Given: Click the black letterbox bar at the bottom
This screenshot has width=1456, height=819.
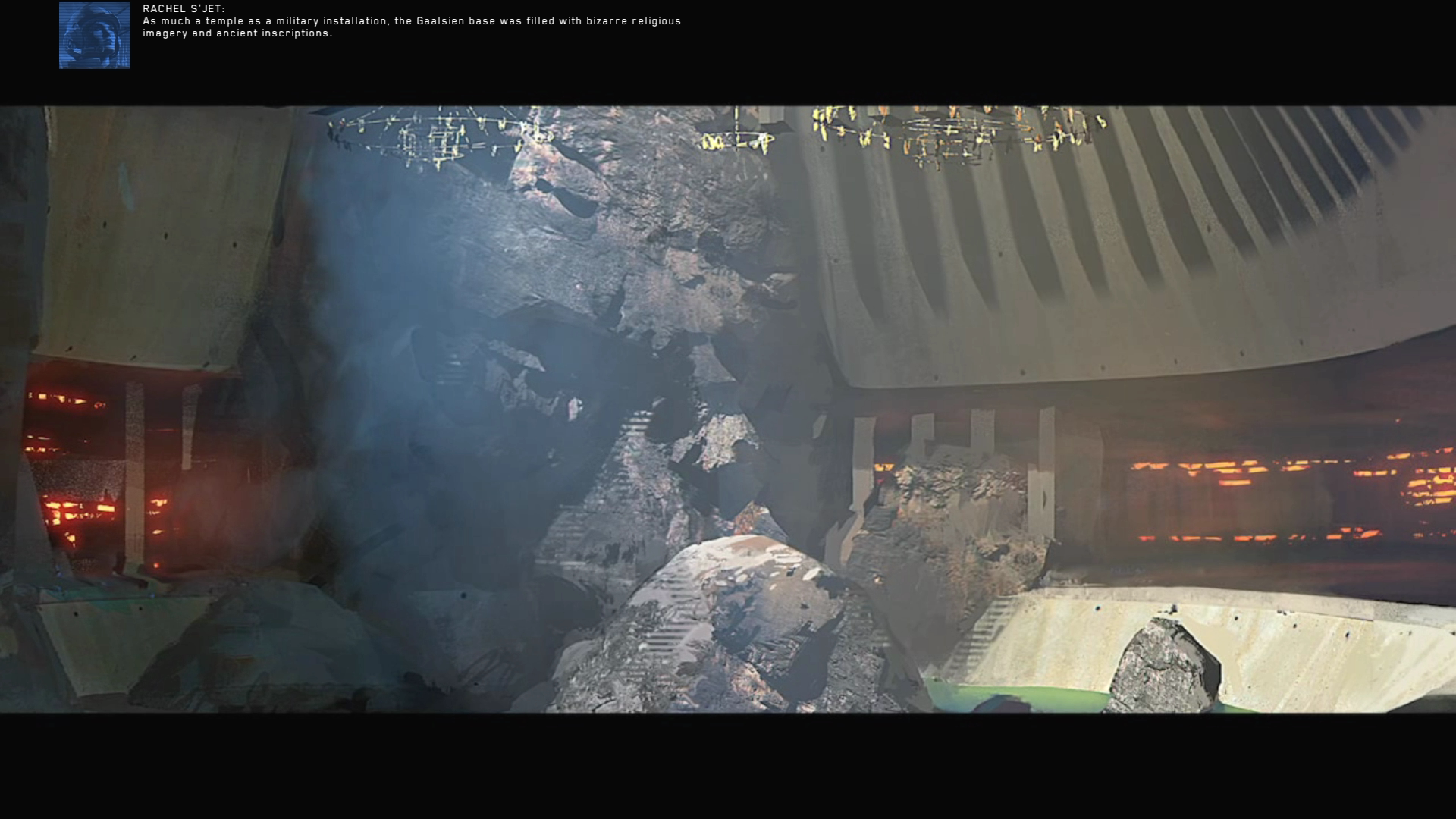Looking at the screenshot, I should tap(728, 766).
